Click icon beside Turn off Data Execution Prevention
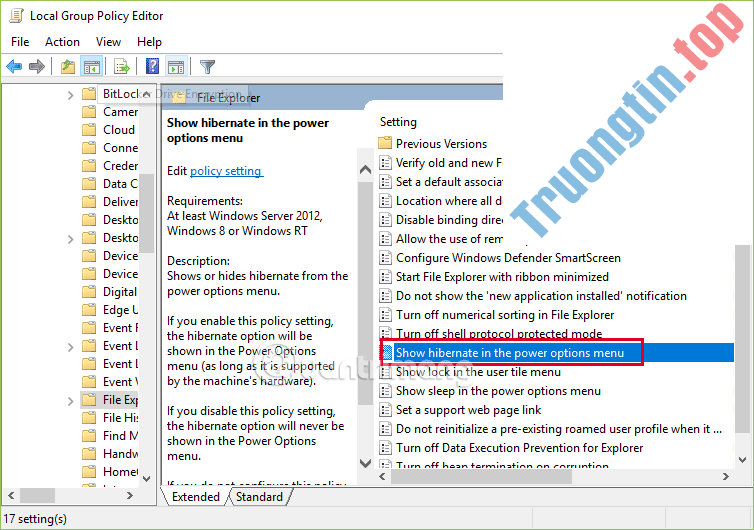The height and width of the screenshot is (530, 754). (x=385, y=448)
